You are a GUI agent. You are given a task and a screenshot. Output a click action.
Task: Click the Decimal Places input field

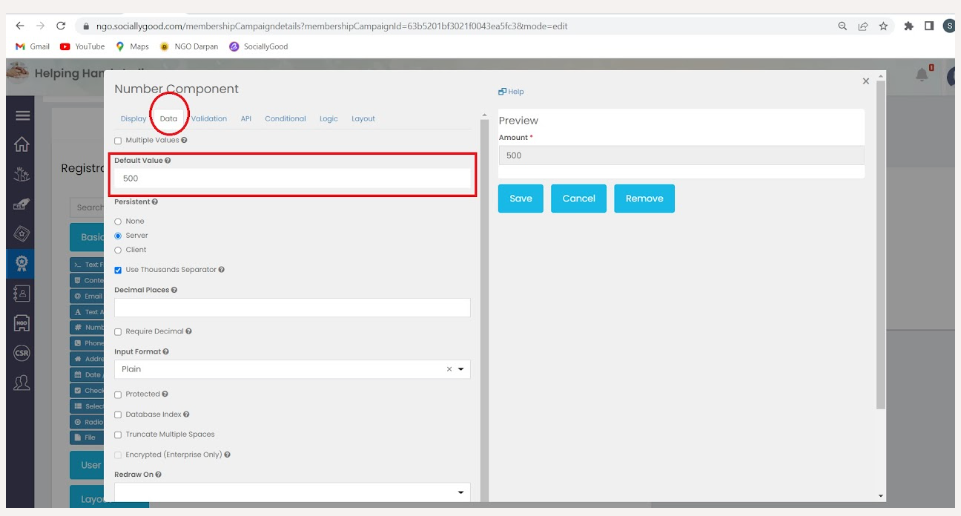pyautogui.click(x=292, y=308)
